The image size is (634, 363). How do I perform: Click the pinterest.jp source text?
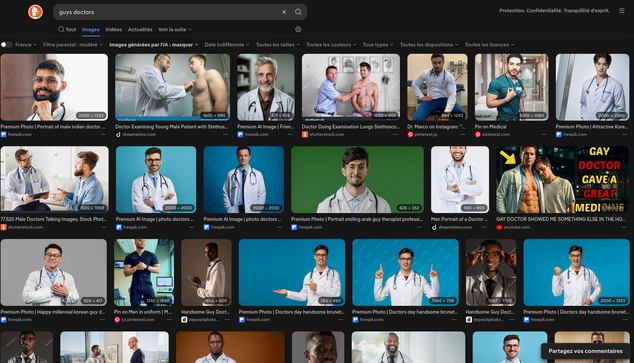[x=426, y=134]
